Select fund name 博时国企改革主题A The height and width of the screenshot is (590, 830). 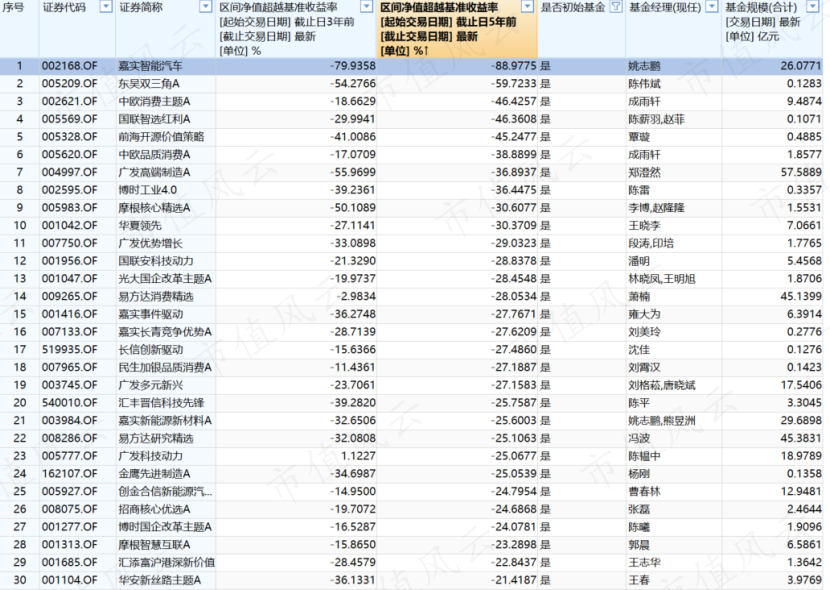point(165,527)
